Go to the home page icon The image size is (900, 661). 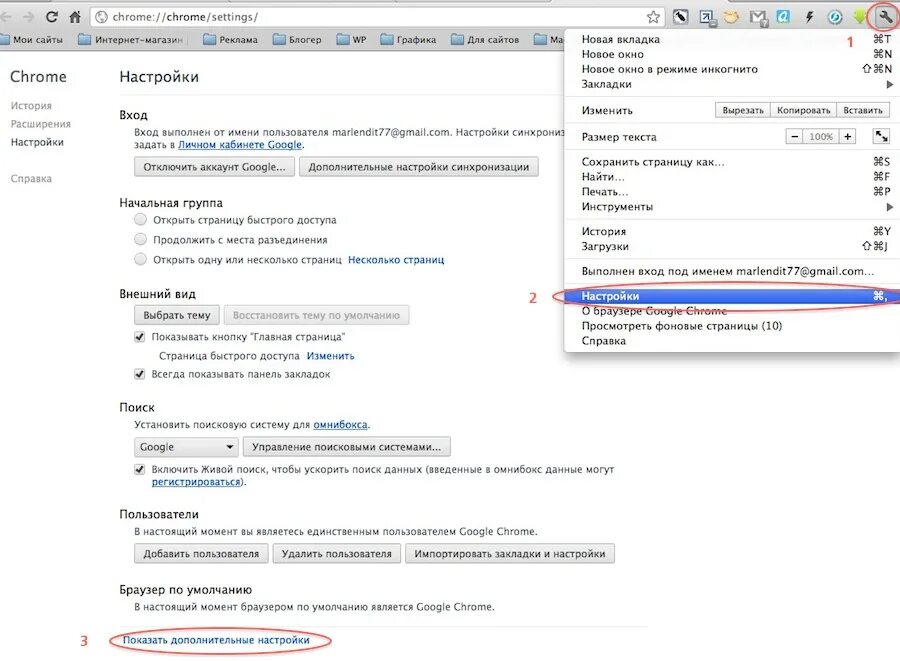(75, 17)
